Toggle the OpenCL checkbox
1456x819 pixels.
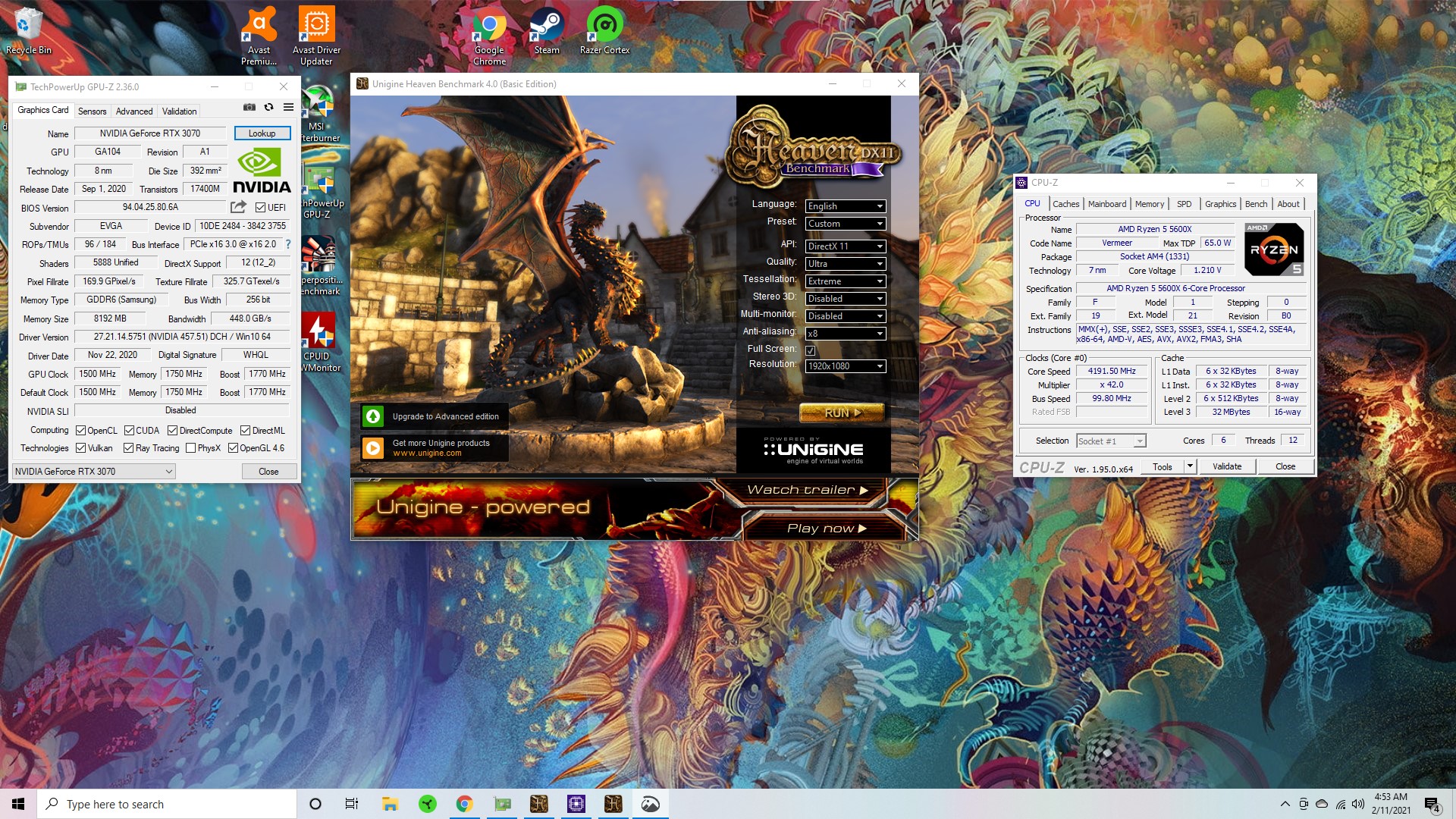tap(80, 430)
